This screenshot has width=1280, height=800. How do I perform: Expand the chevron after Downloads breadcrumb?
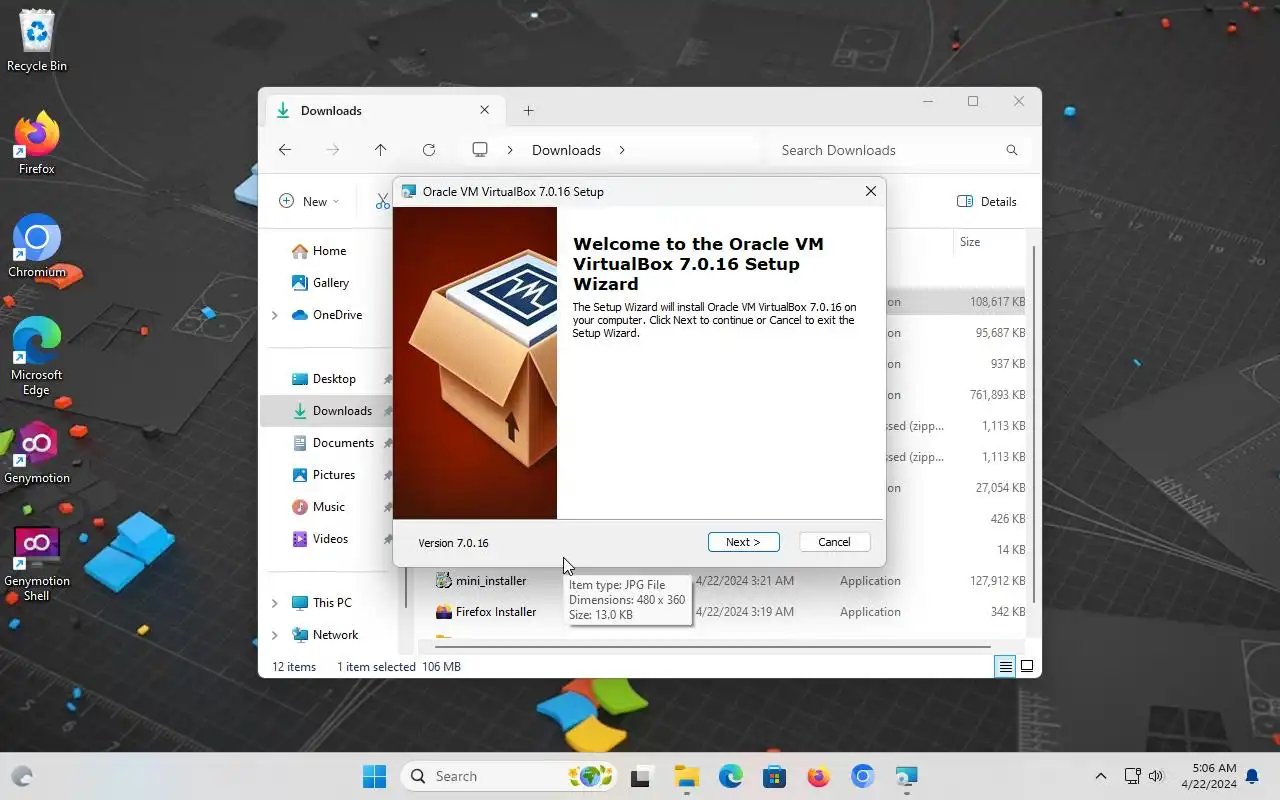coord(621,150)
